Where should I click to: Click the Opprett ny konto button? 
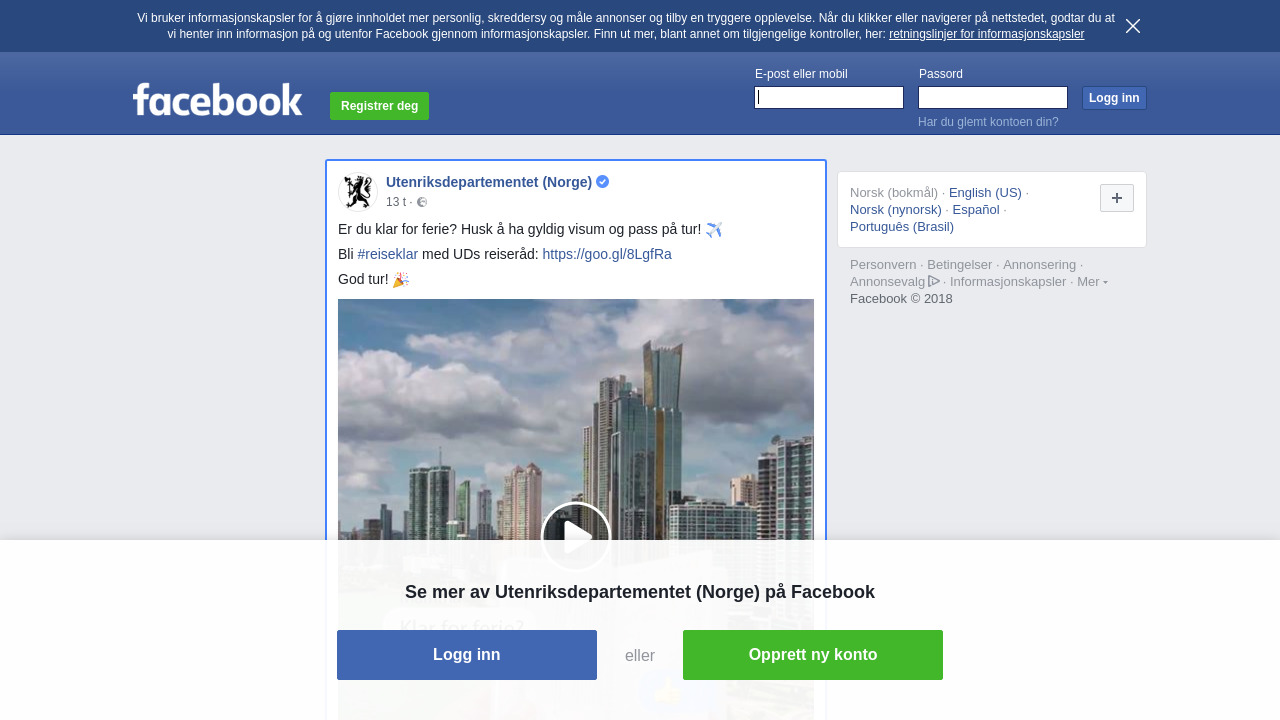(813, 655)
